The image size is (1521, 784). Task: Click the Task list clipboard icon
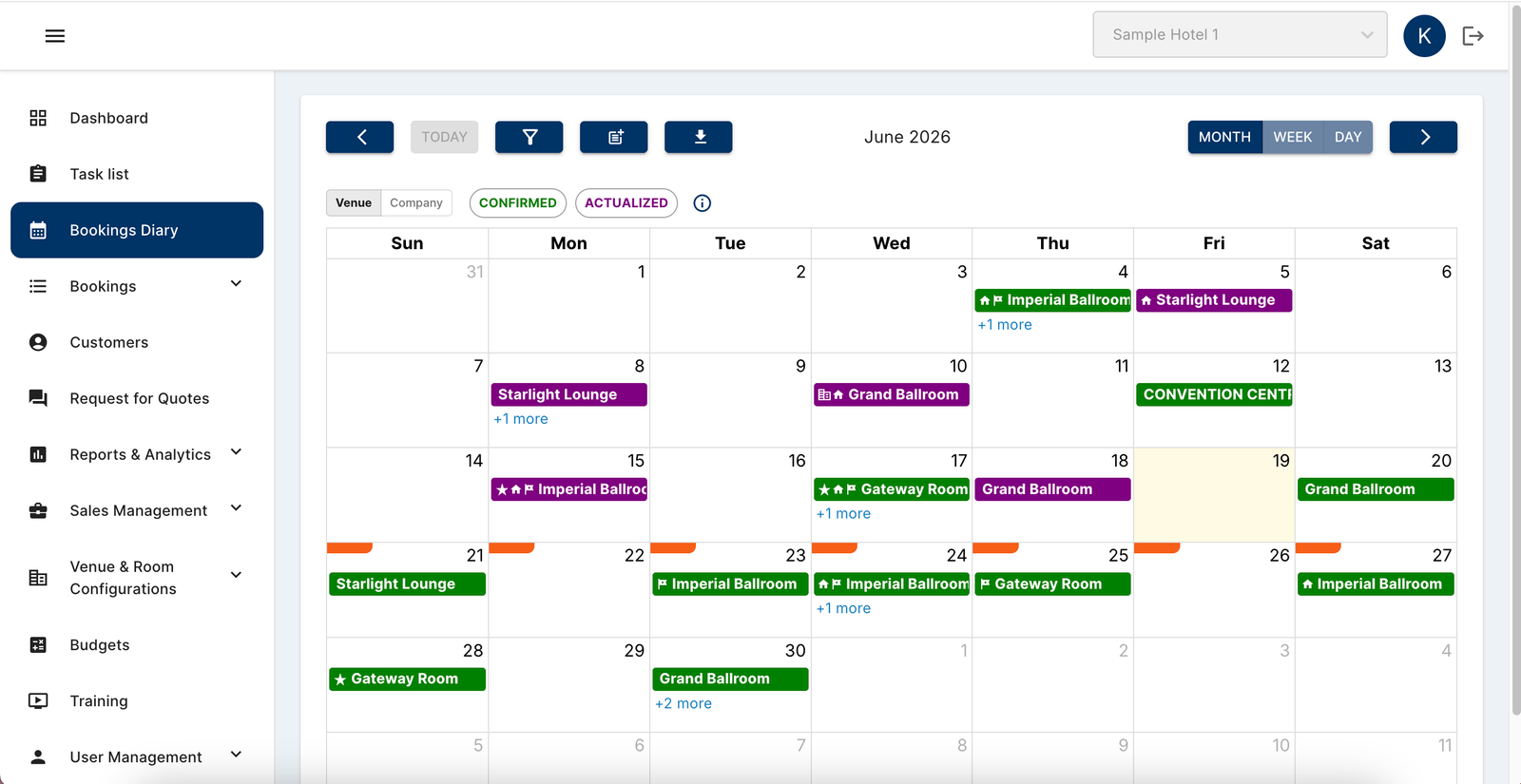coord(38,174)
